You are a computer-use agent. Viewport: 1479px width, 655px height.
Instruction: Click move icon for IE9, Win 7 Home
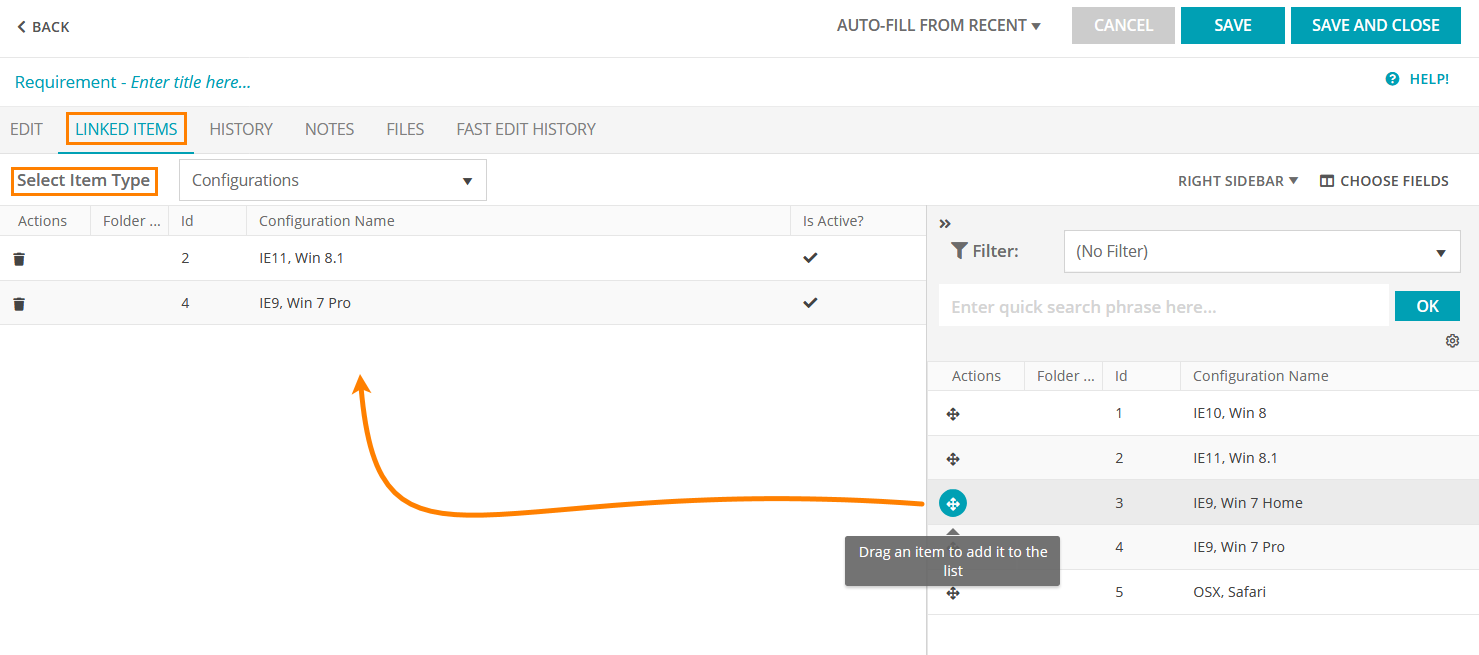[x=953, y=504]
